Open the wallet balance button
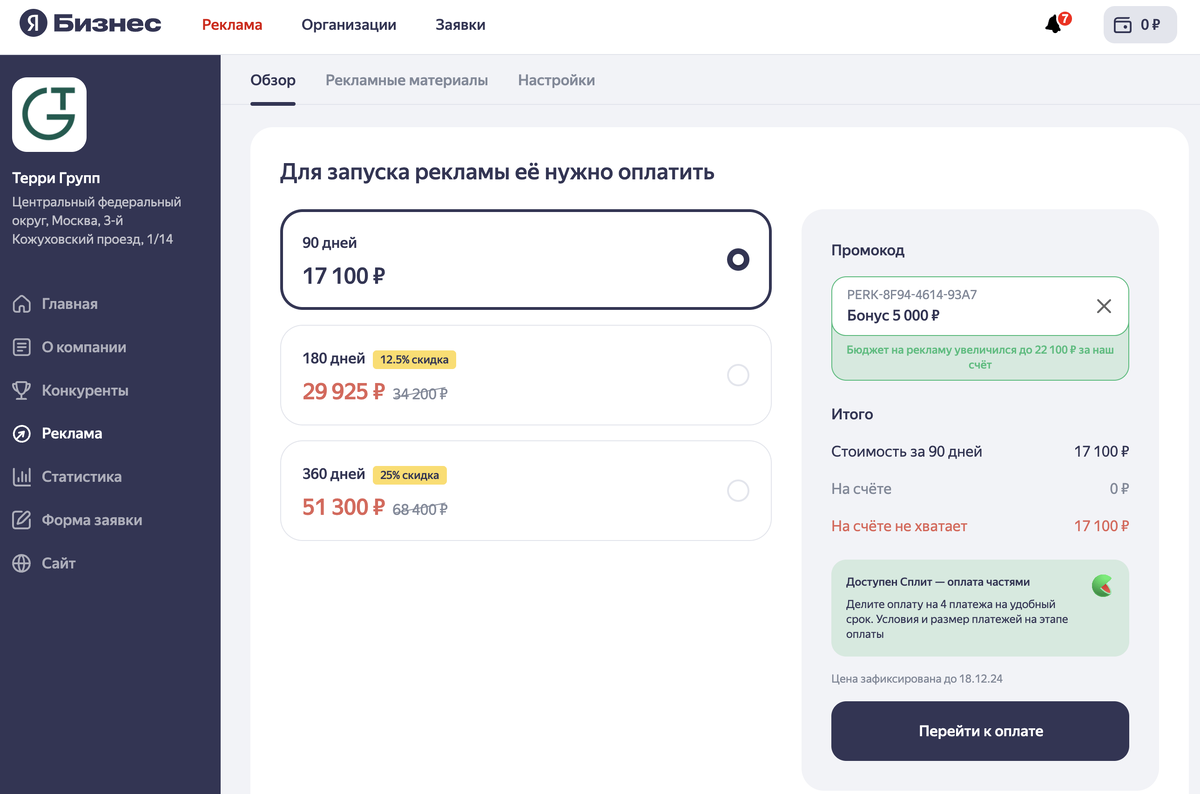The height and width of the screenshot is (794, 1200). 1139,25
